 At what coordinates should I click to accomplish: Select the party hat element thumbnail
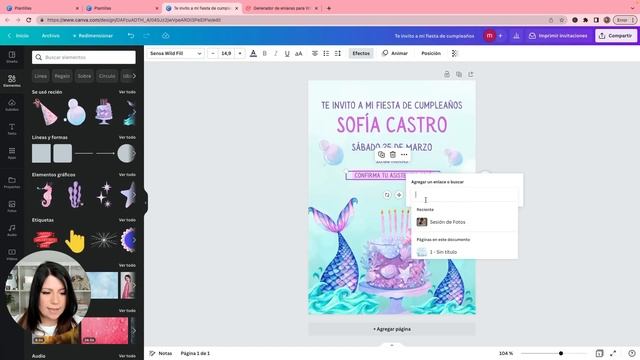(x=45, y=112)
